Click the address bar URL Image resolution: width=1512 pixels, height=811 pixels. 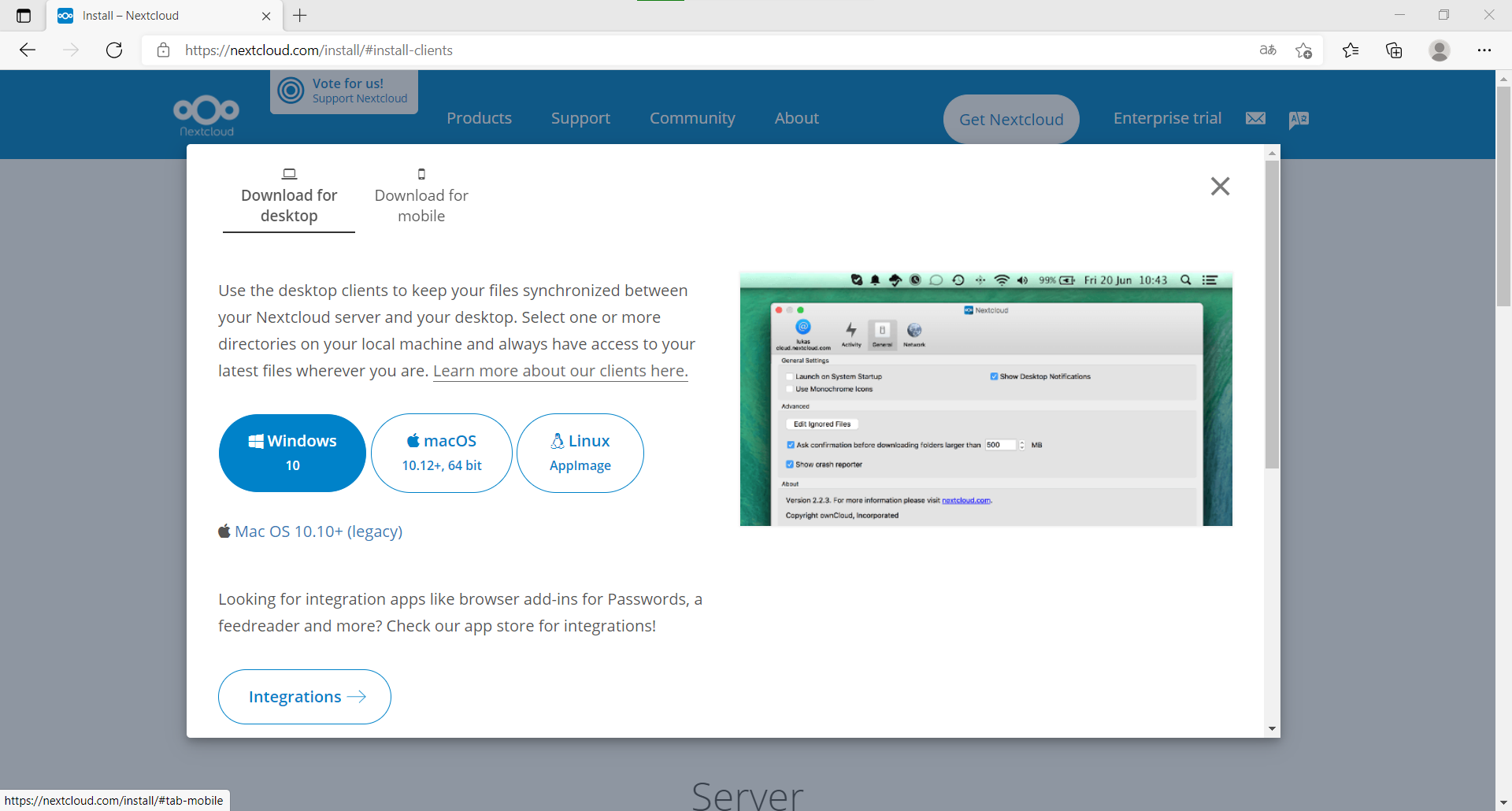319,50
